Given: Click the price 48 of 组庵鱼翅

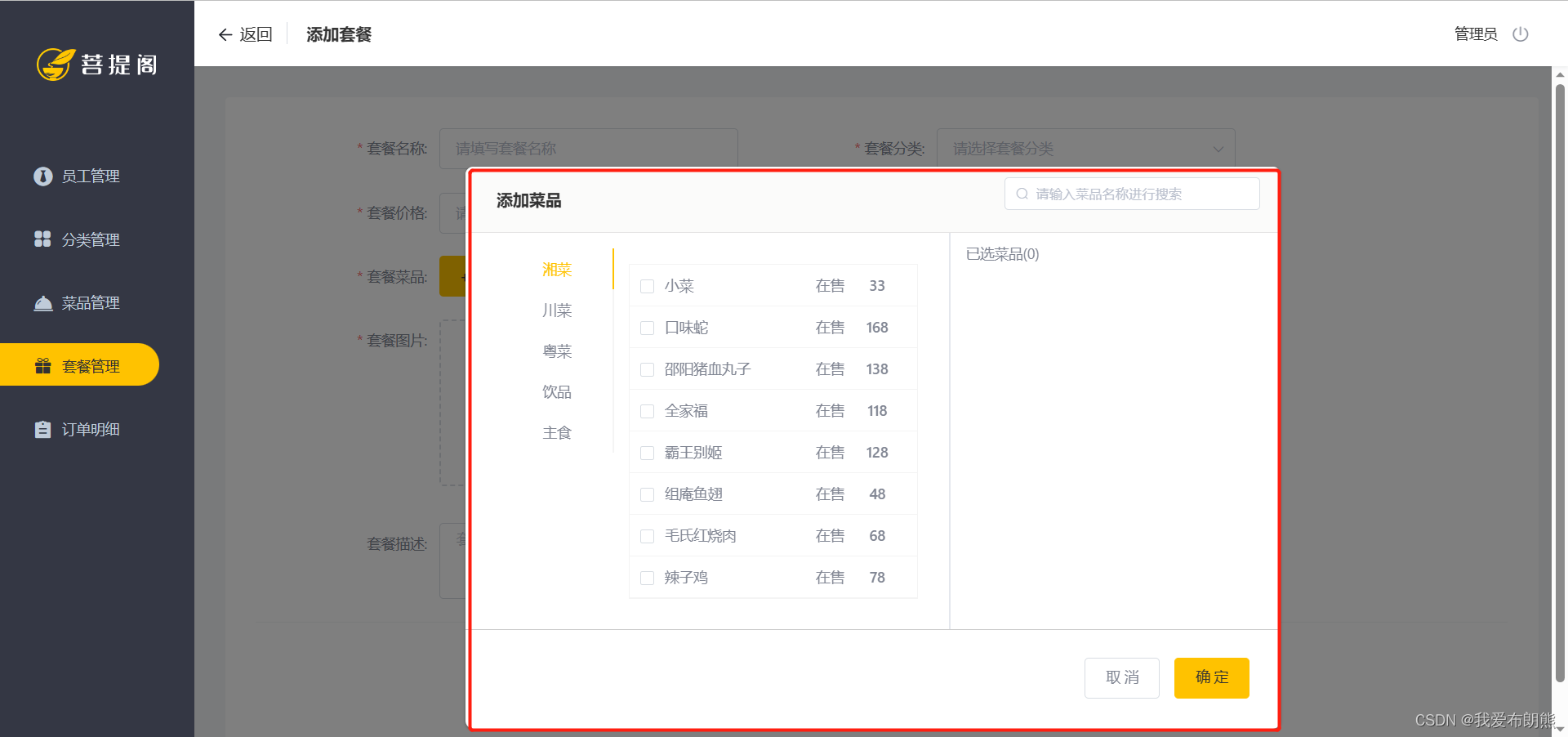Looking at the screenshot, I should (877, 494).
